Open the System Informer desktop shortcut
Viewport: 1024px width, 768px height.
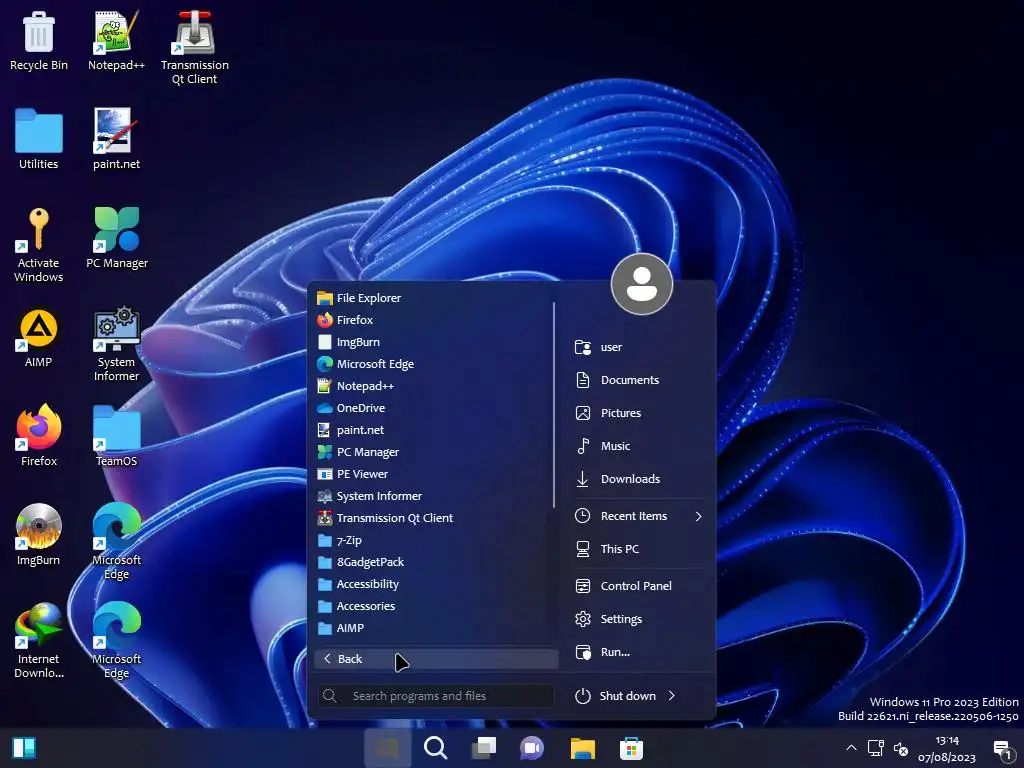116,344
